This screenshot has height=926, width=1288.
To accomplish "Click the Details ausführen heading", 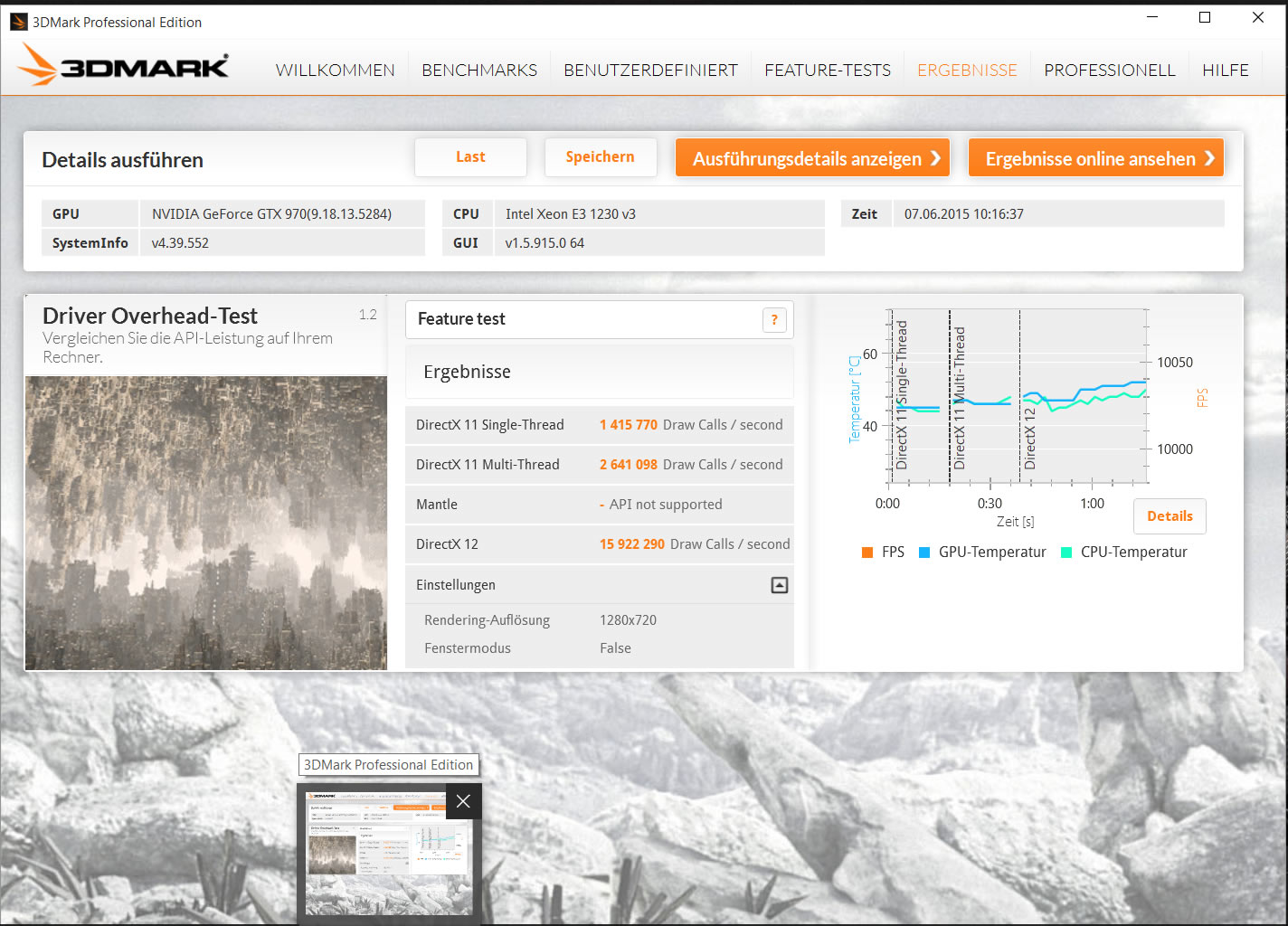I will (123, 160).
